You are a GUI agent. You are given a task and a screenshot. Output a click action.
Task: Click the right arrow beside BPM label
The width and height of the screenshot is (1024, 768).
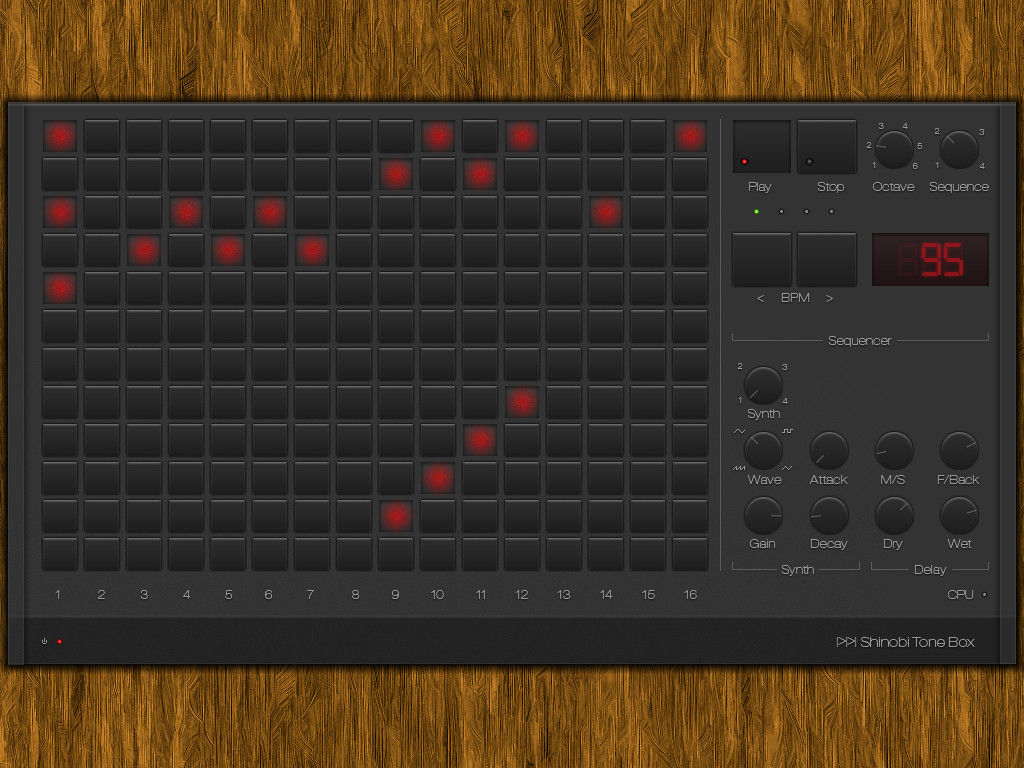pos(829,298)
